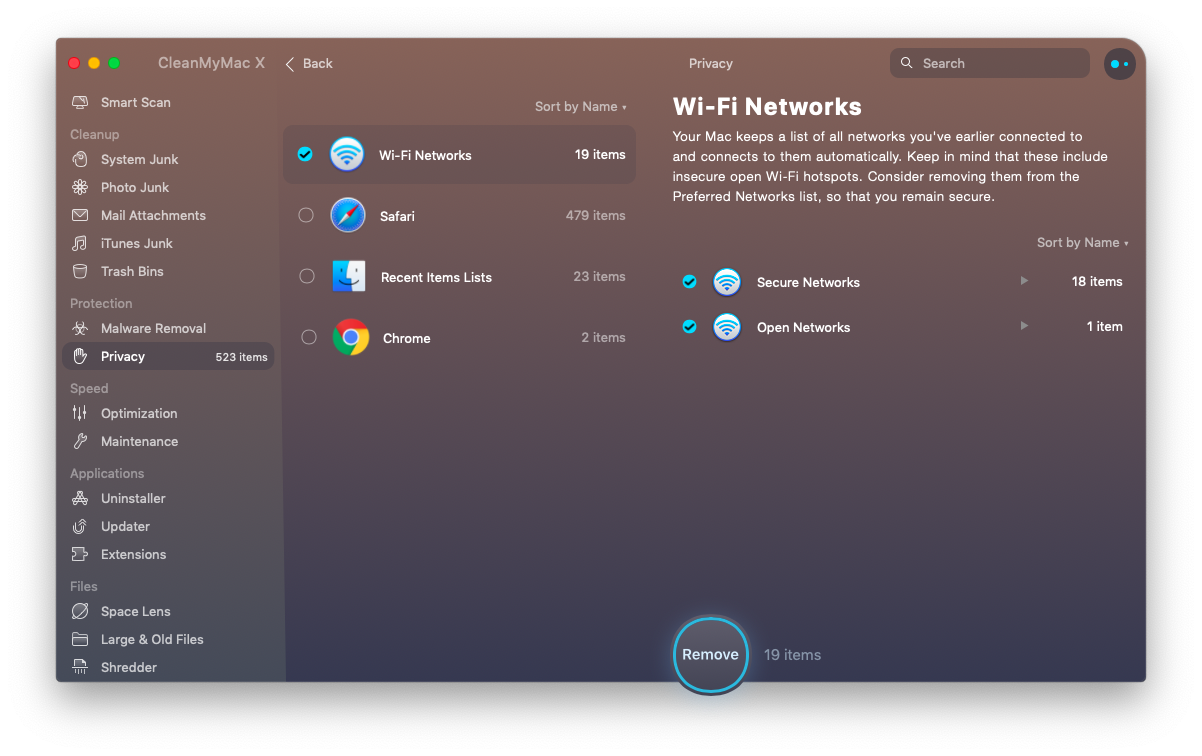The width and height of the screenshot is (1202, 756).
Task: Click the Finder icon for Recent Items Lists
Action: 349,277
